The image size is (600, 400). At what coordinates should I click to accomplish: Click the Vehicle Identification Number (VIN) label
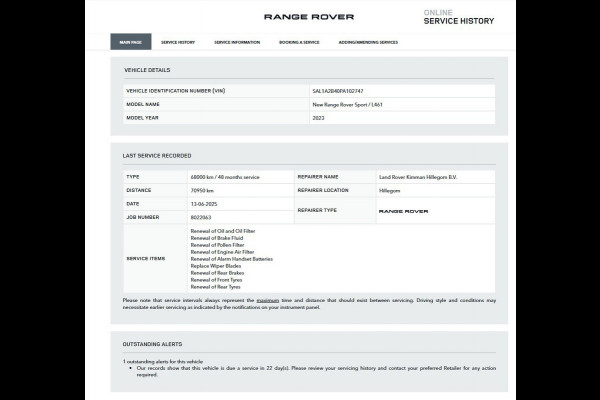tap(176, 91)
